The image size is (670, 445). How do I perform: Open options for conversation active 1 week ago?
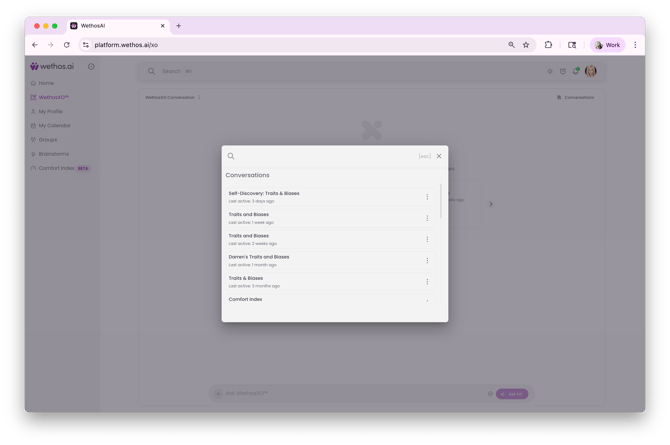point(427,218)
